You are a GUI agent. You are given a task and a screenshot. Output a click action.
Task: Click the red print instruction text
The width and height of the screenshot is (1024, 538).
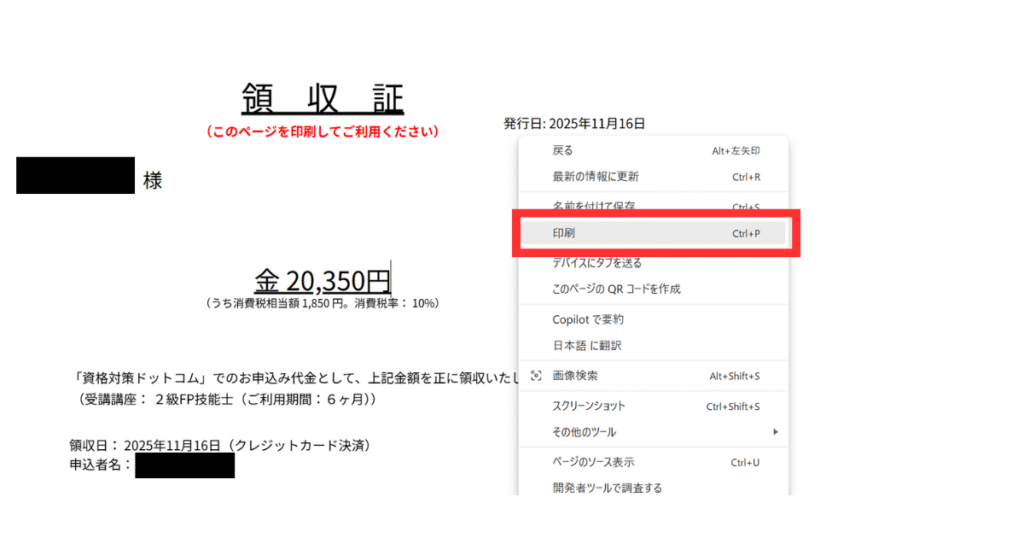322,131
